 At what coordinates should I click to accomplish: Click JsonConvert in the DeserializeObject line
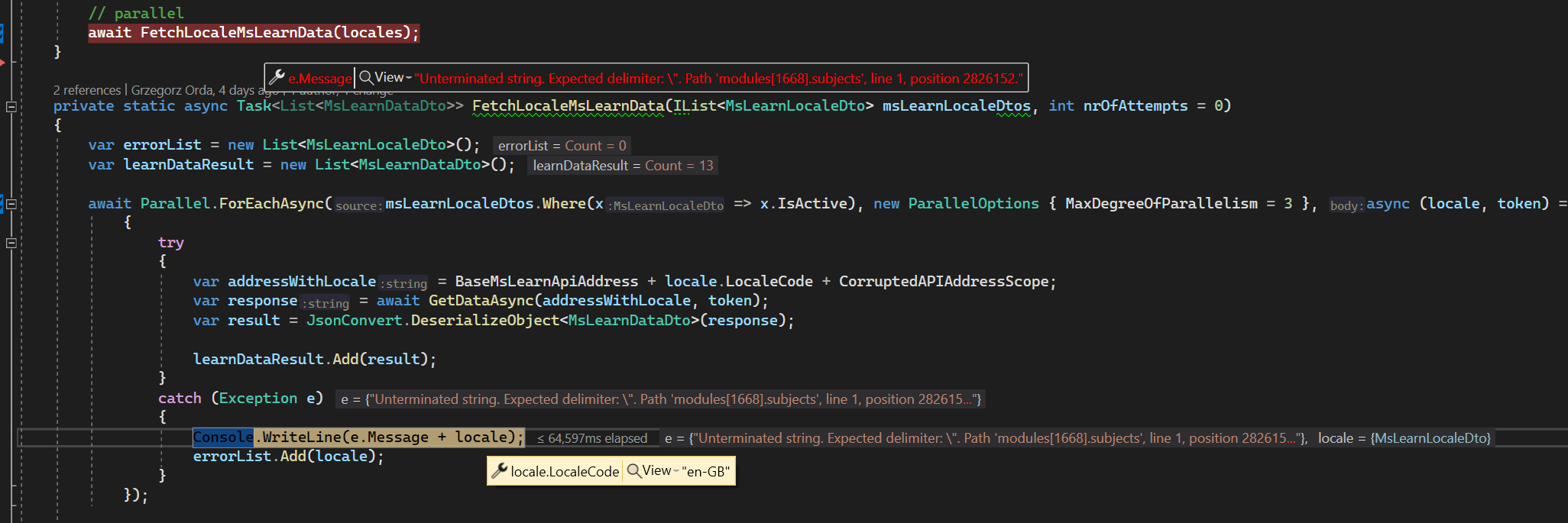click(x=354, y=321)
